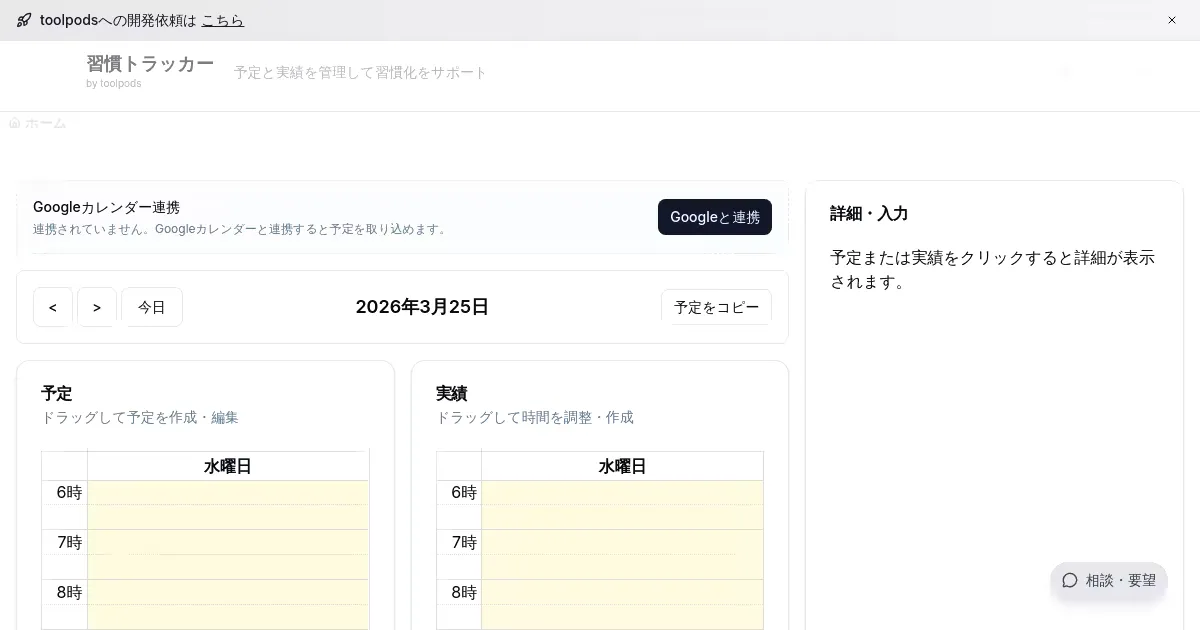The height and width of the screenshot is (630, 1200).
Task: Open the ホーム breadcrumb link
Action: (45, 123)
